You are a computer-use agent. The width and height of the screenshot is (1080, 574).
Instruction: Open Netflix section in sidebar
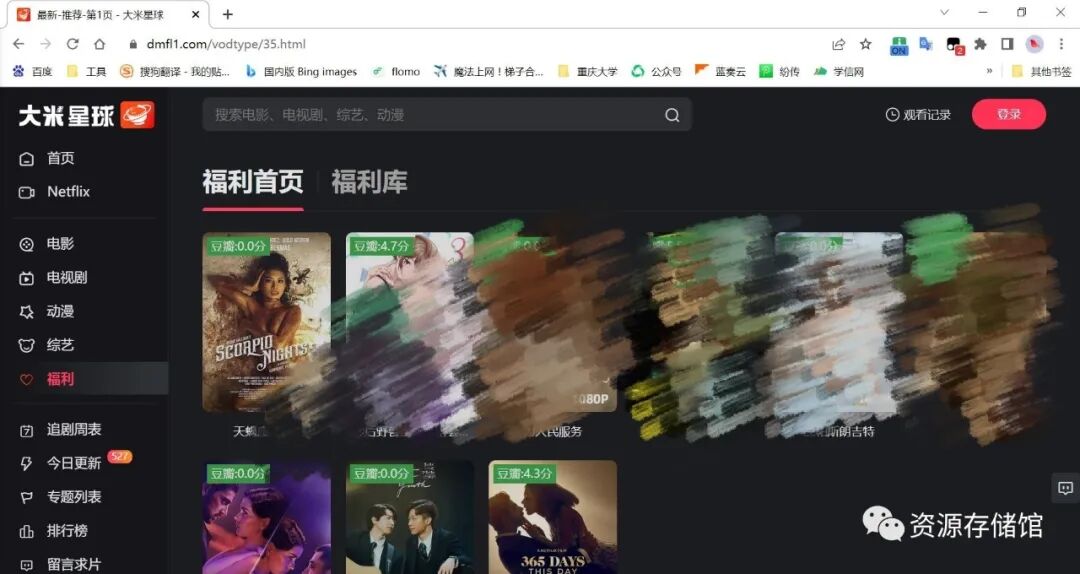(54, 192)
